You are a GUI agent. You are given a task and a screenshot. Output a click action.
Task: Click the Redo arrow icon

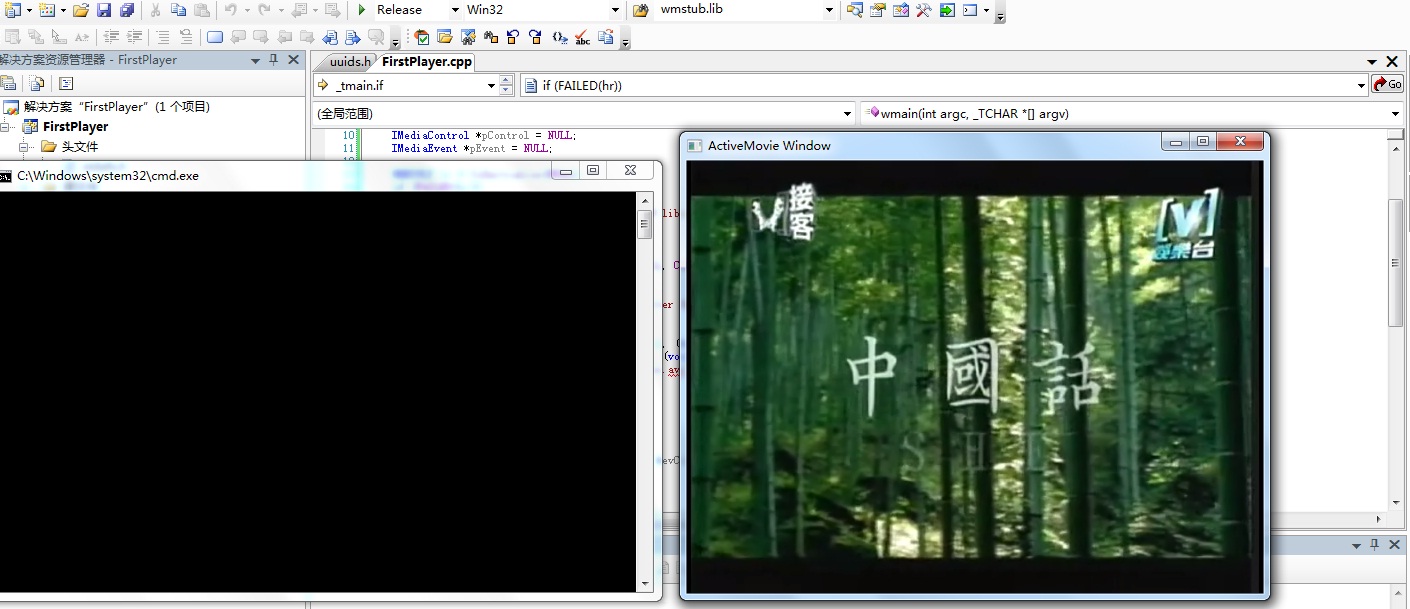(x=264, y=10)
